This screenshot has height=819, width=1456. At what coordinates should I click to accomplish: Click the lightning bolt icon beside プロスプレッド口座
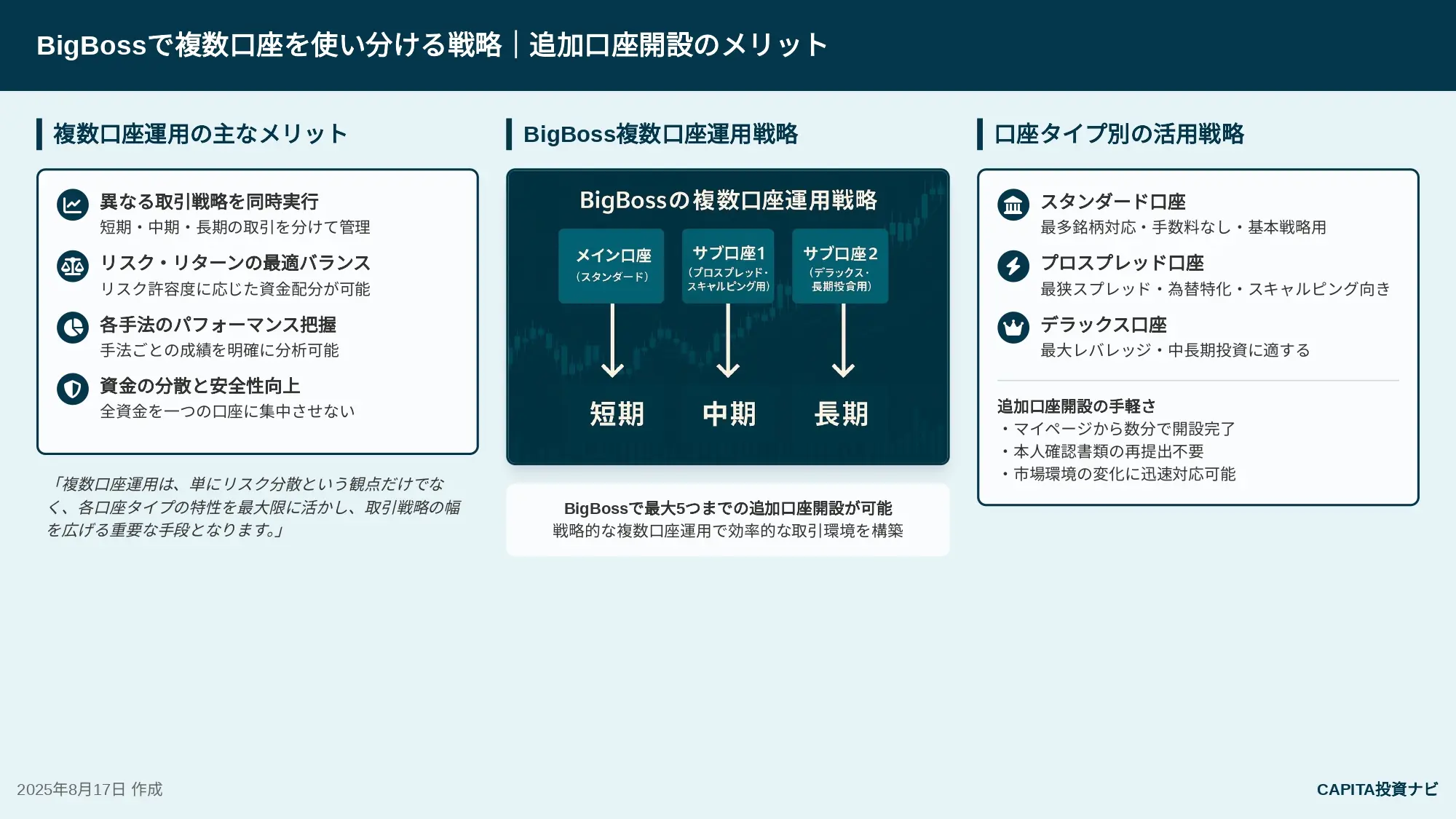point(1013,266)
